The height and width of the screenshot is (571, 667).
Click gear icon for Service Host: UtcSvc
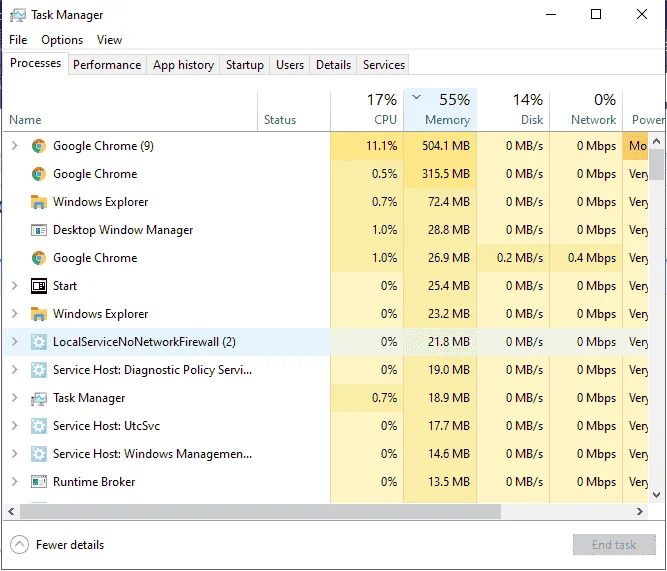point(39,426)
